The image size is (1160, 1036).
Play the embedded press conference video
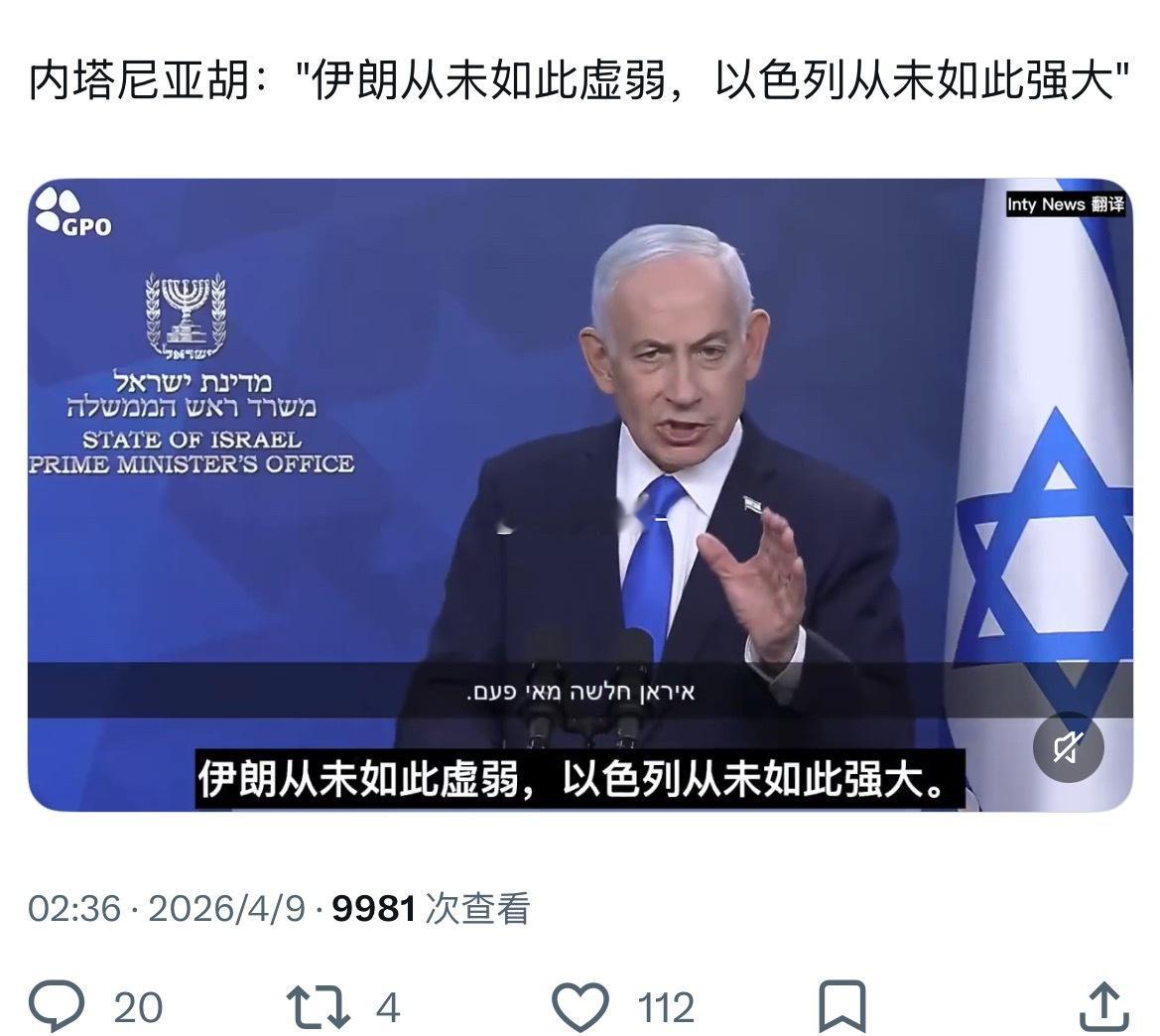tap(580, 494)
